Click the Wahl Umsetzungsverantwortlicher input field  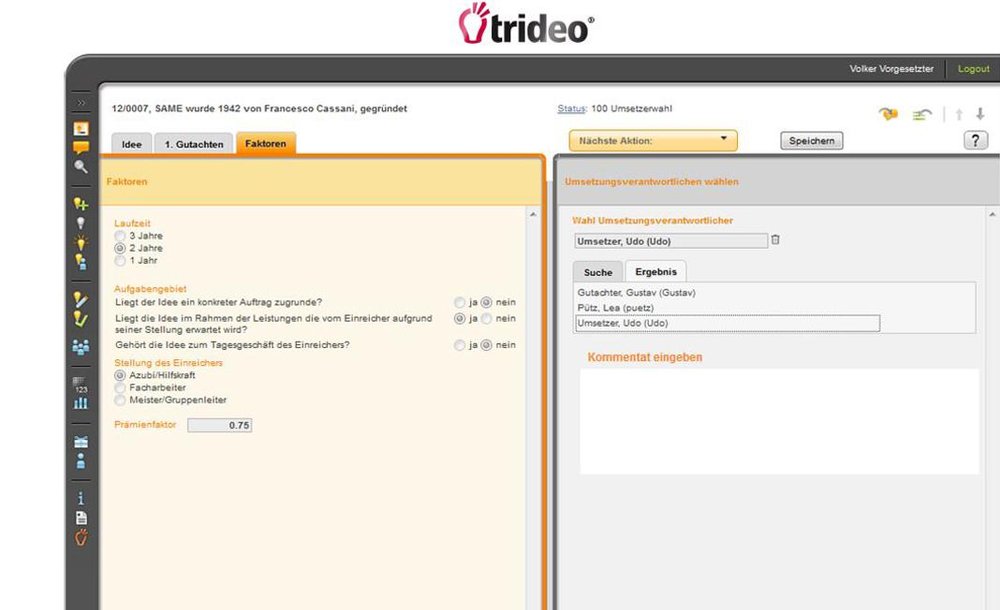[x=671, y=241]
